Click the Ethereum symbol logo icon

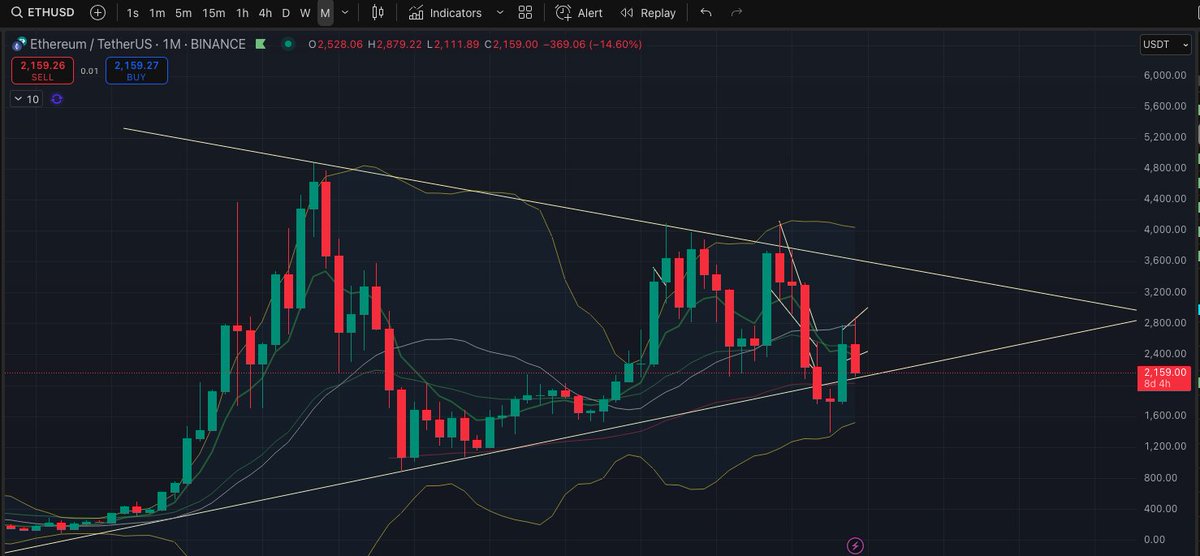click(18, 45)
